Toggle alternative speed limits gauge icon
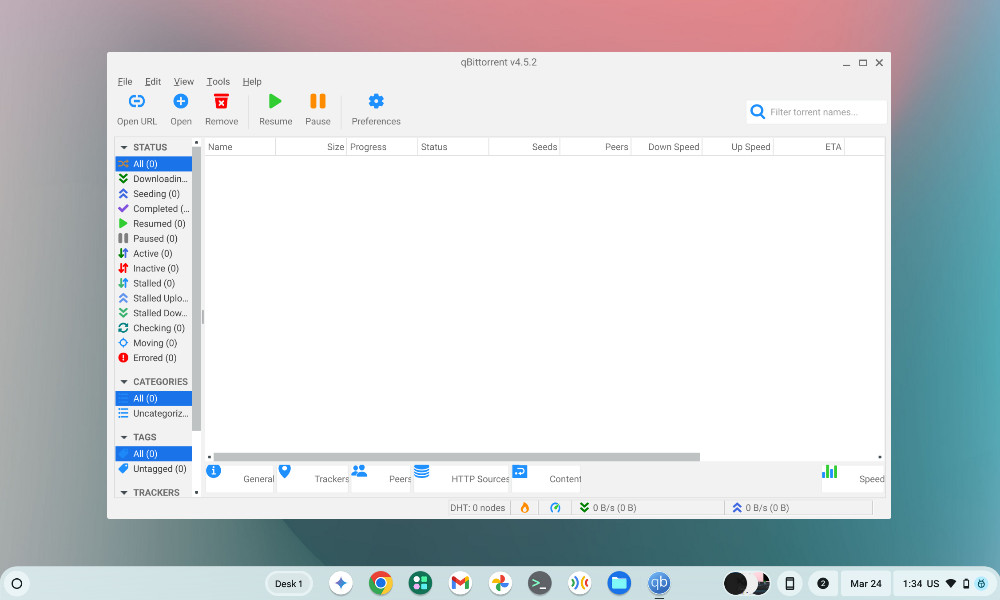Image resolution: width=1000 pixels, height=600 pixels. point(555,508)
